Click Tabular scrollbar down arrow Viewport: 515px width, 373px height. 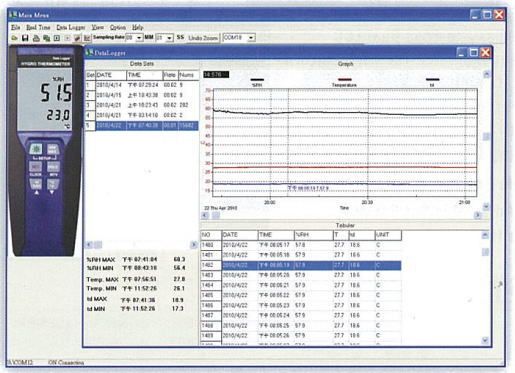click(x=485, y=340)
